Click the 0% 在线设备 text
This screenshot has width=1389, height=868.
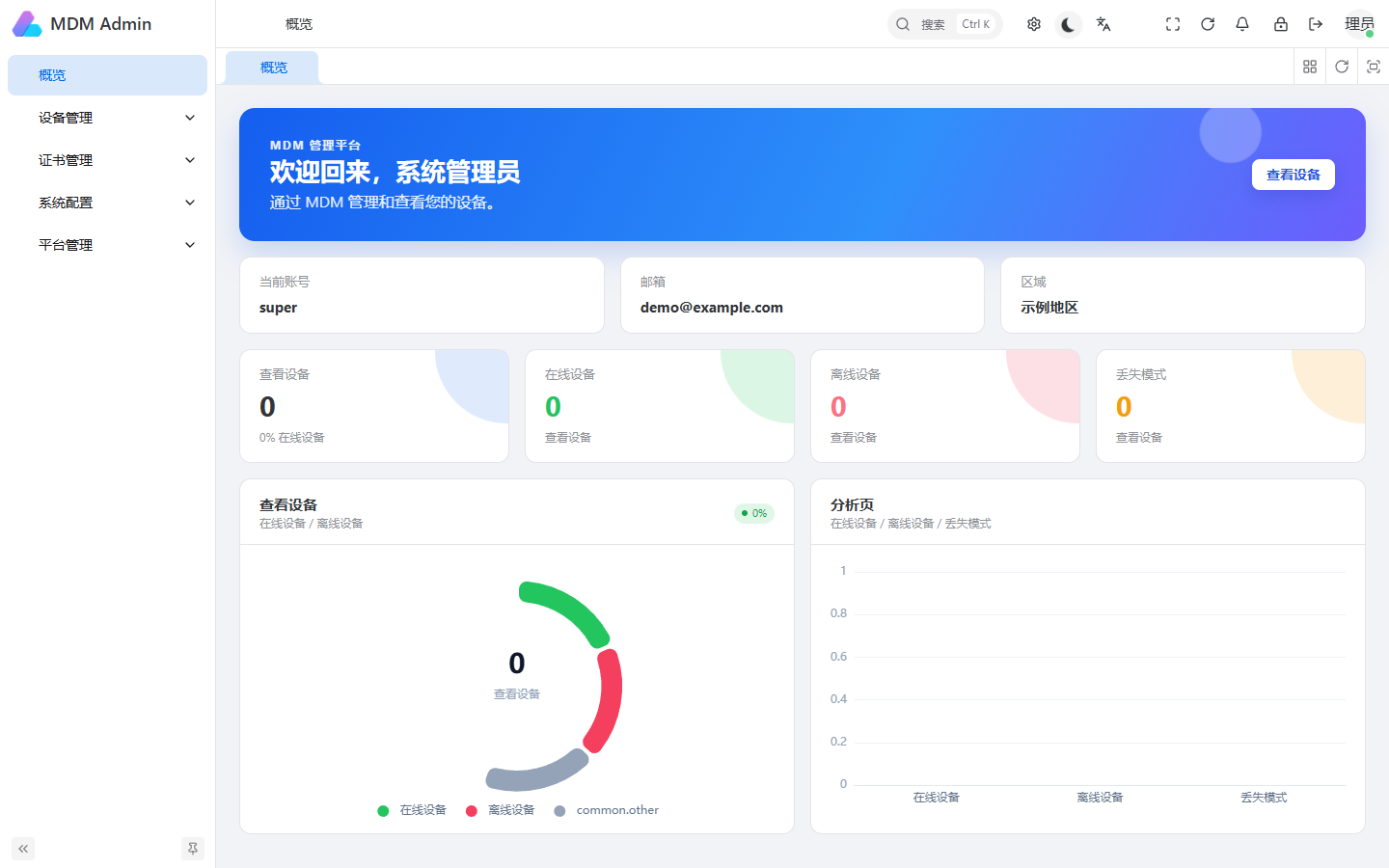(292, 438)
